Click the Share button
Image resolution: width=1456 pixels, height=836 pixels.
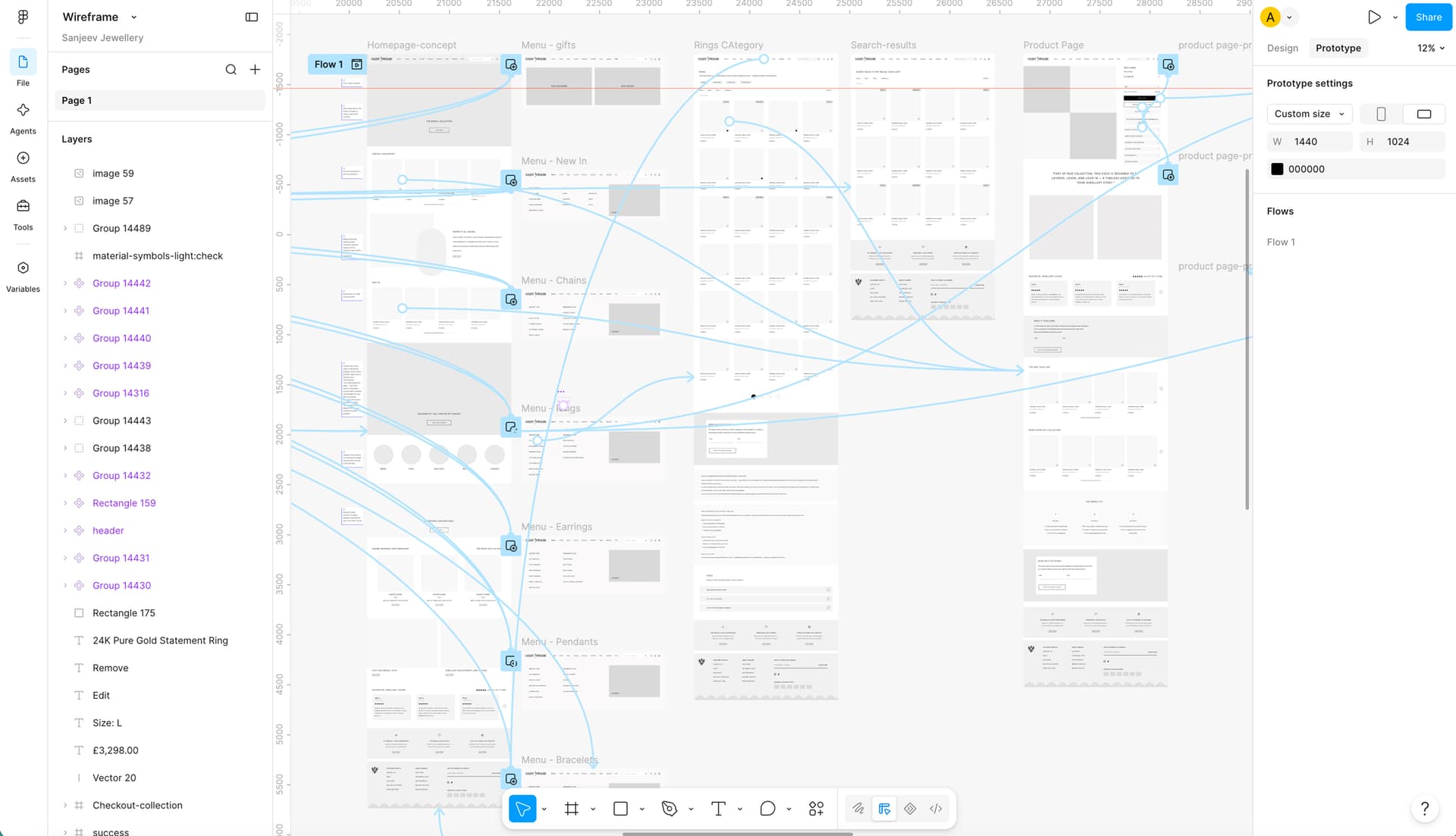(x=1428, y=17)
